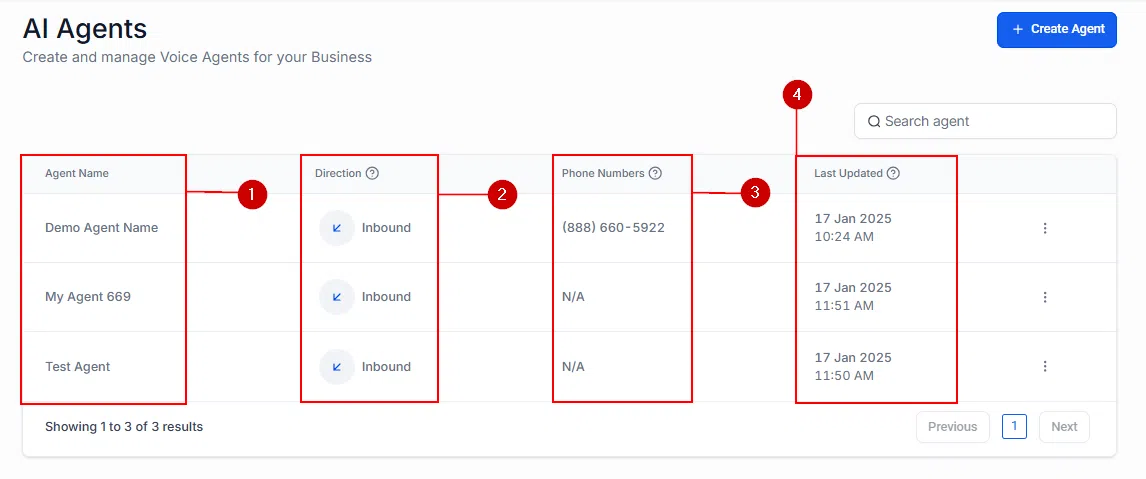
Task: Open Demo Agent Name three-dot menu
Action: click(x=1045, y=227)
